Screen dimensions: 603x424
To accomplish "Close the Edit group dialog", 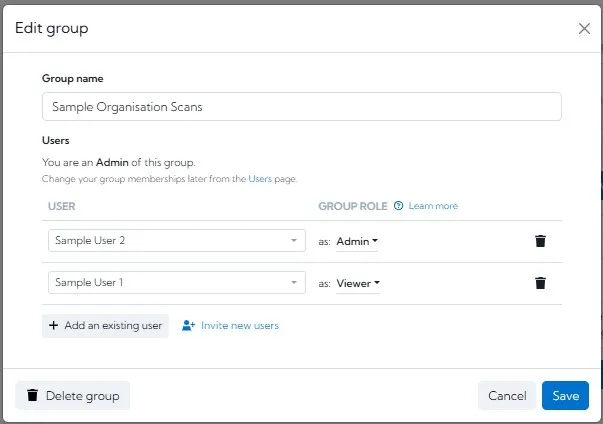I will [x=584, y=28].
